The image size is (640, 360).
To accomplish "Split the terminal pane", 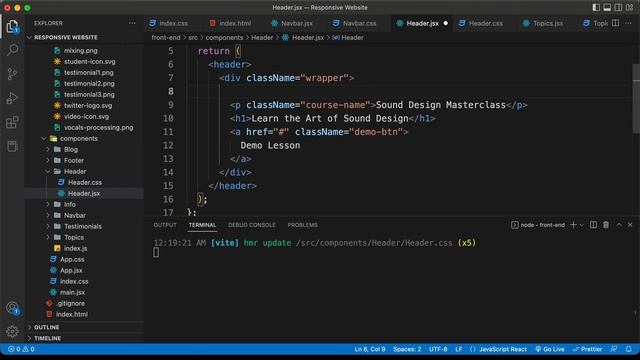I will (x=593, y=225).
